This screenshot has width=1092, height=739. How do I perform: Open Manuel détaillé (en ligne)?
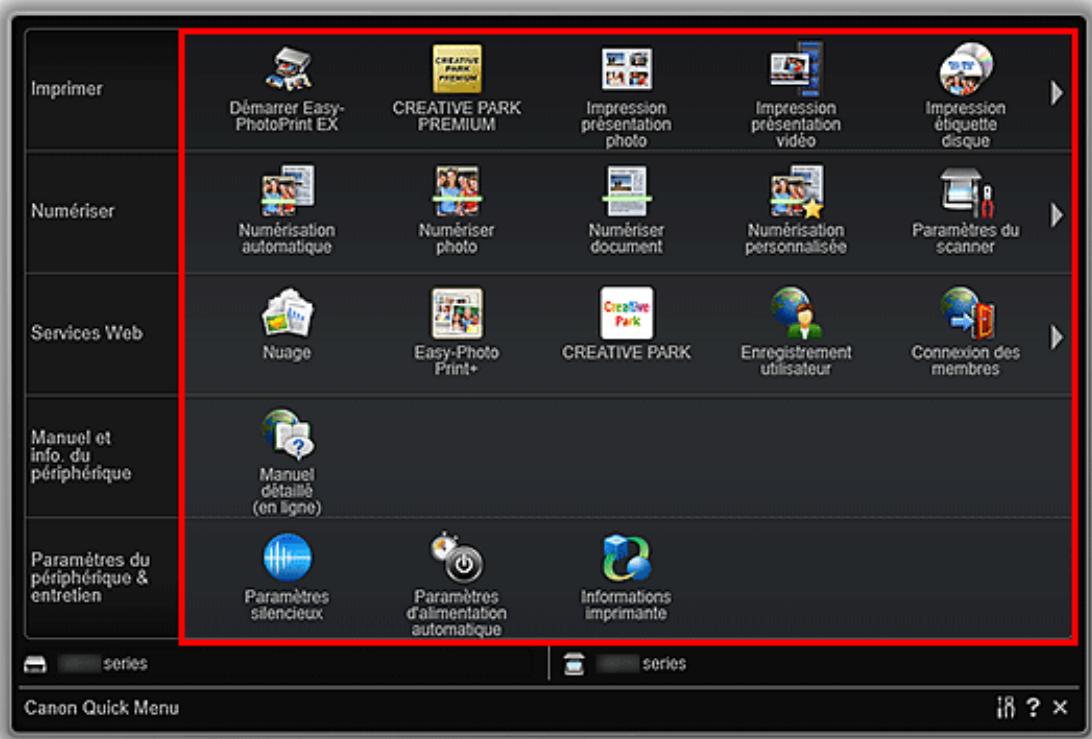pos(286,461)
